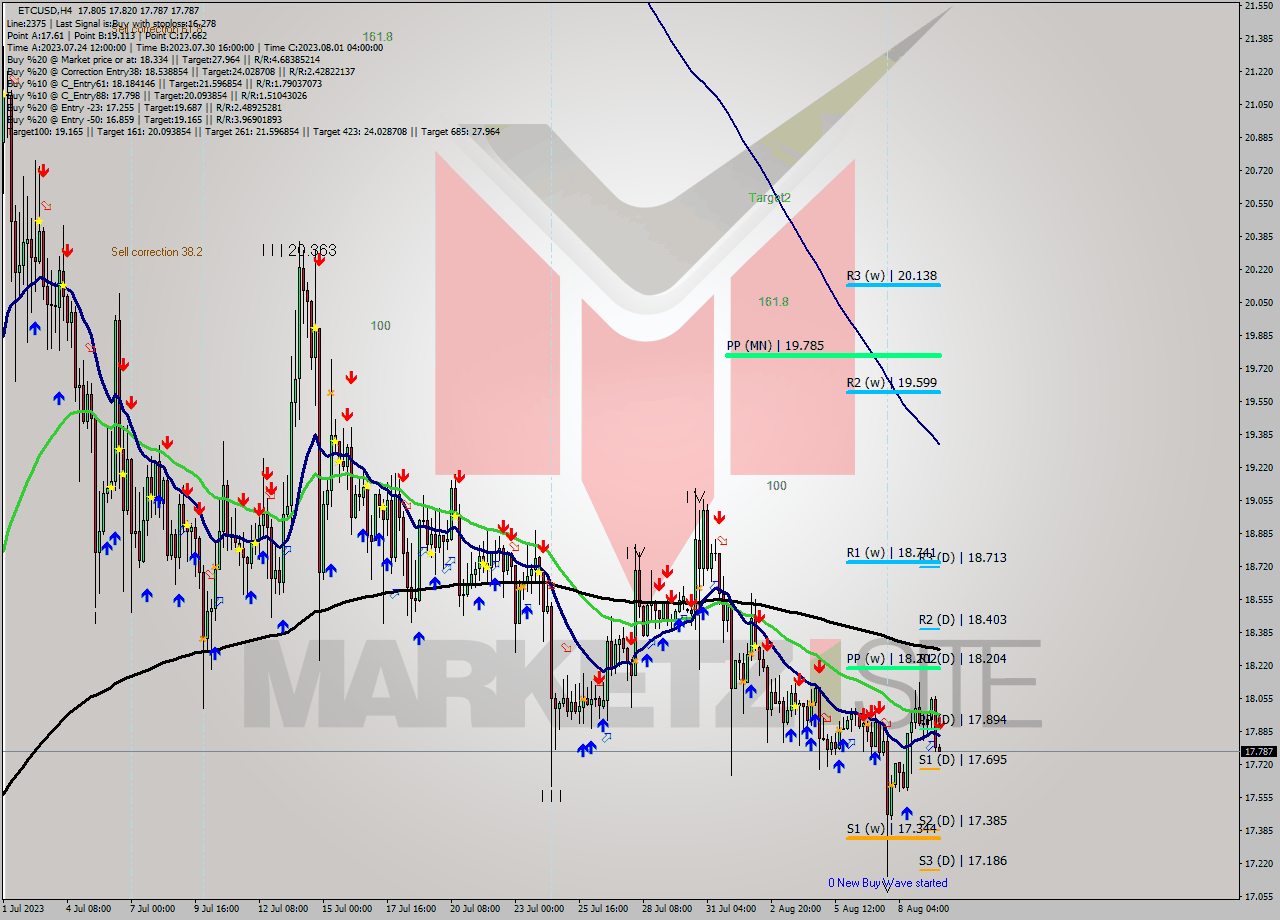The image size is (1280, 920).
Task: Click the 21.550 price axis label
Action: click(1258, 5)
